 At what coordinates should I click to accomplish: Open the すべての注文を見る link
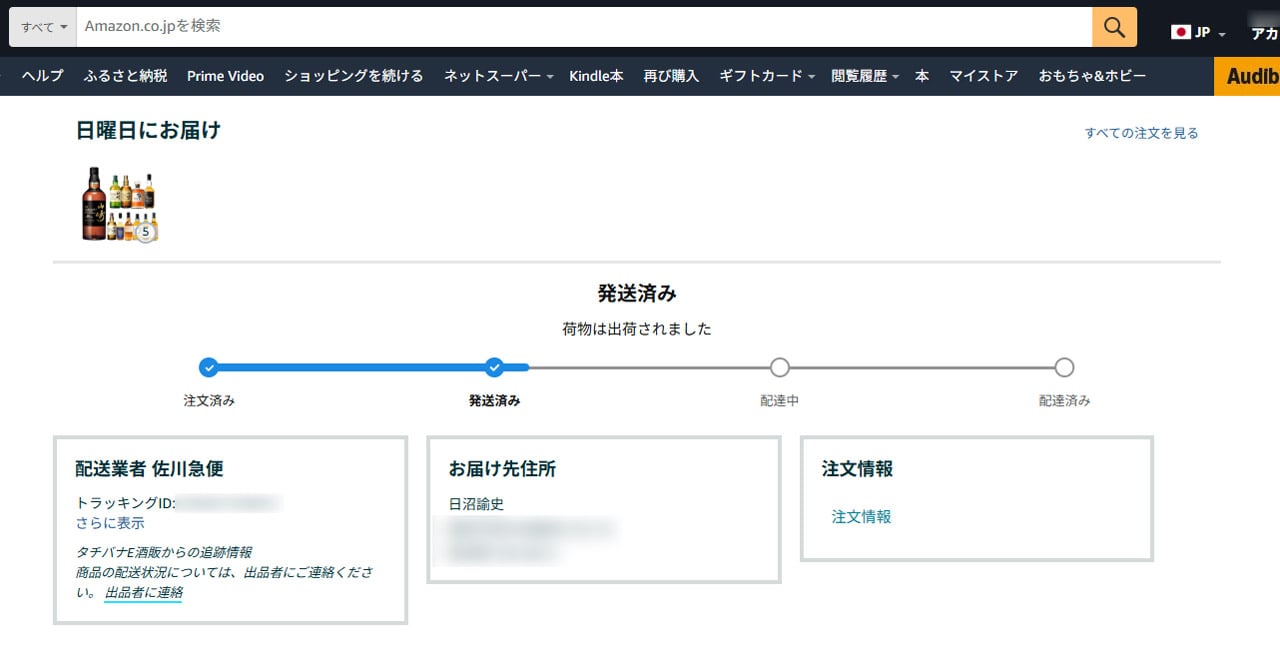click(x=1142, y=131)
